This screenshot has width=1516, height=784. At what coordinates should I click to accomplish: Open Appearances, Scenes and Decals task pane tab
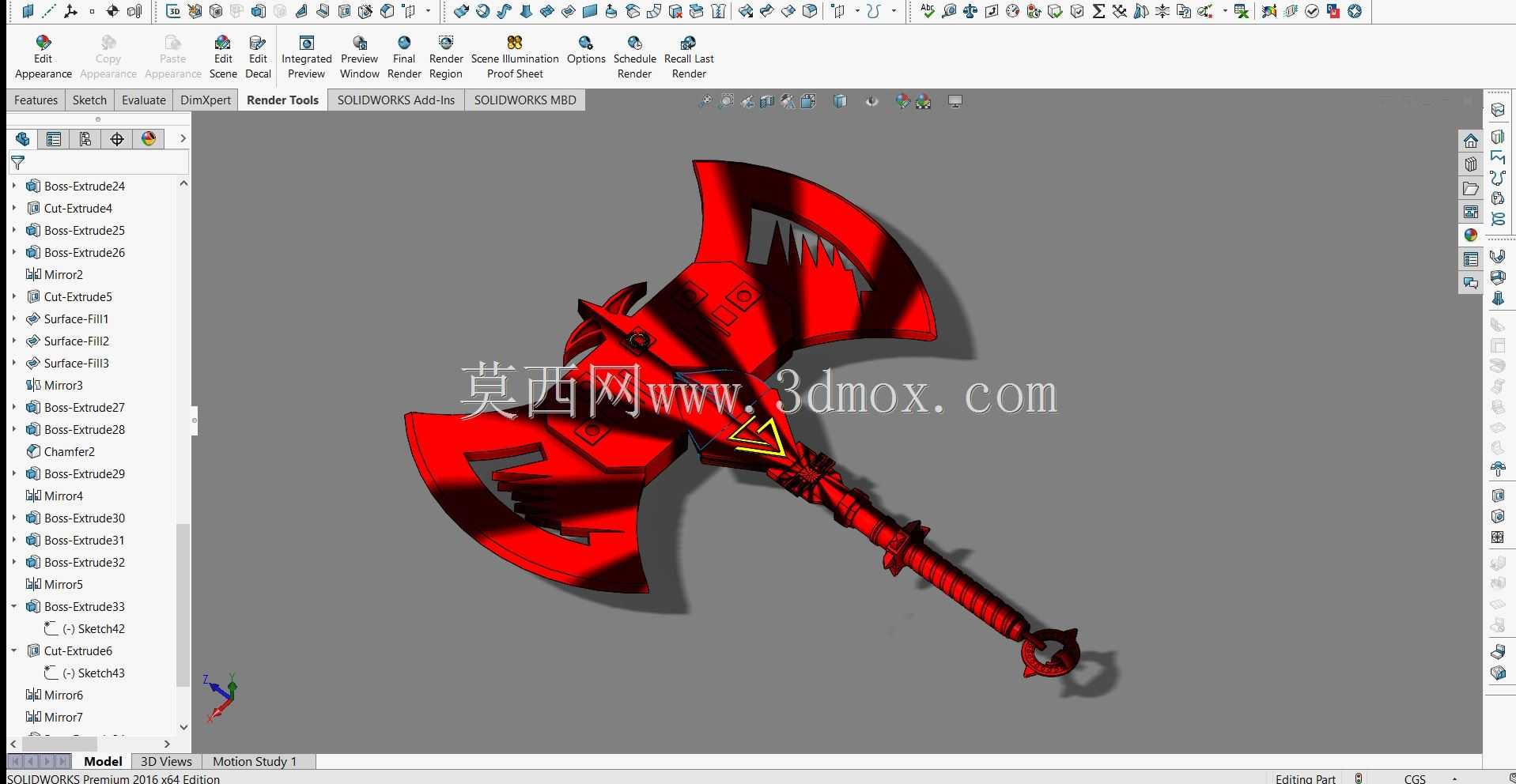[1470, 236]
